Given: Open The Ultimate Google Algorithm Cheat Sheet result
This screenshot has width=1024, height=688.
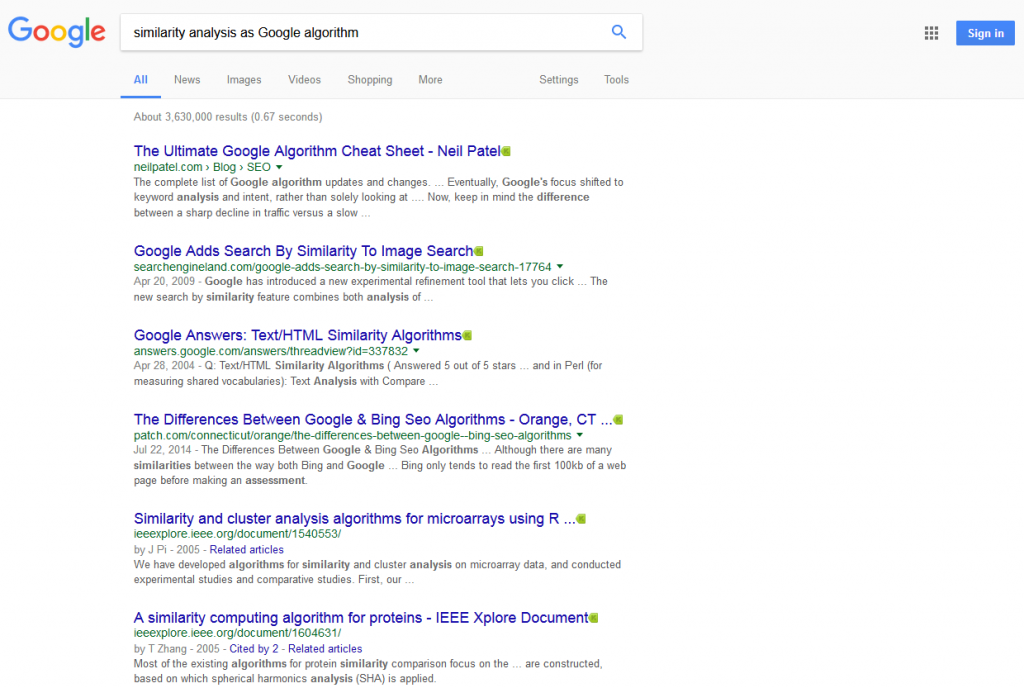Looking at the screenshot, I should tap(317, 151).
